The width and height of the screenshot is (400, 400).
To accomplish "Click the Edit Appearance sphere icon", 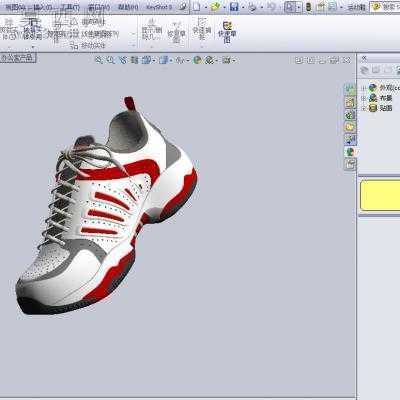I will click(197, 60).
